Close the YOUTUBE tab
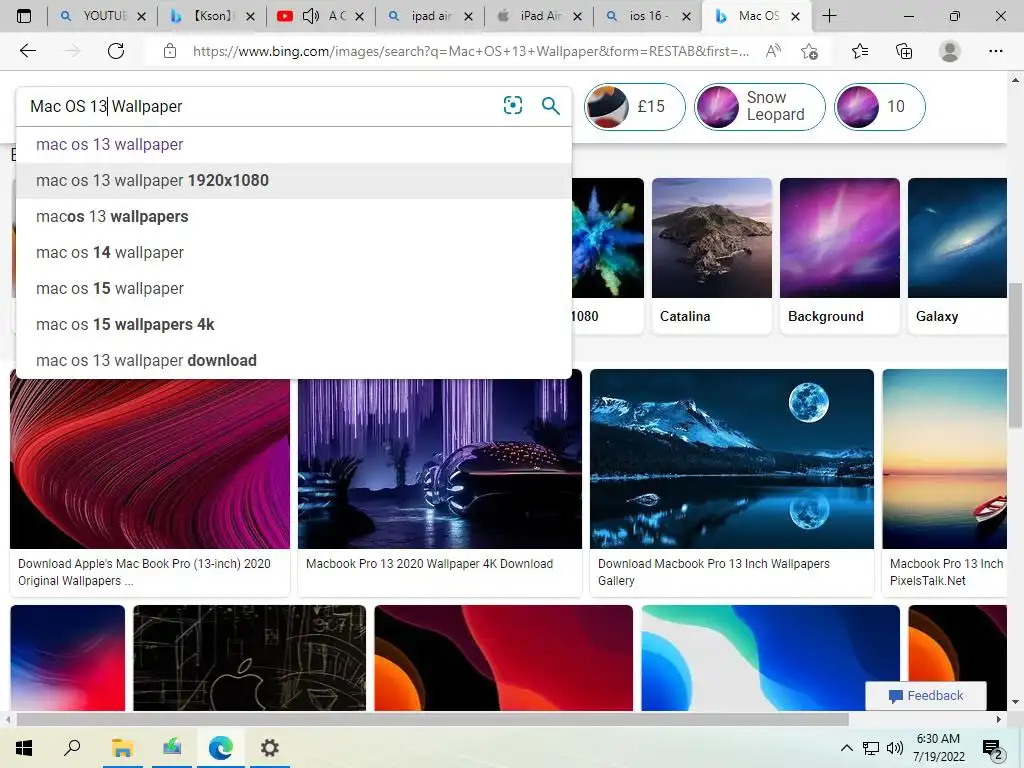The image size is (1024, 768). coord(142,17)
